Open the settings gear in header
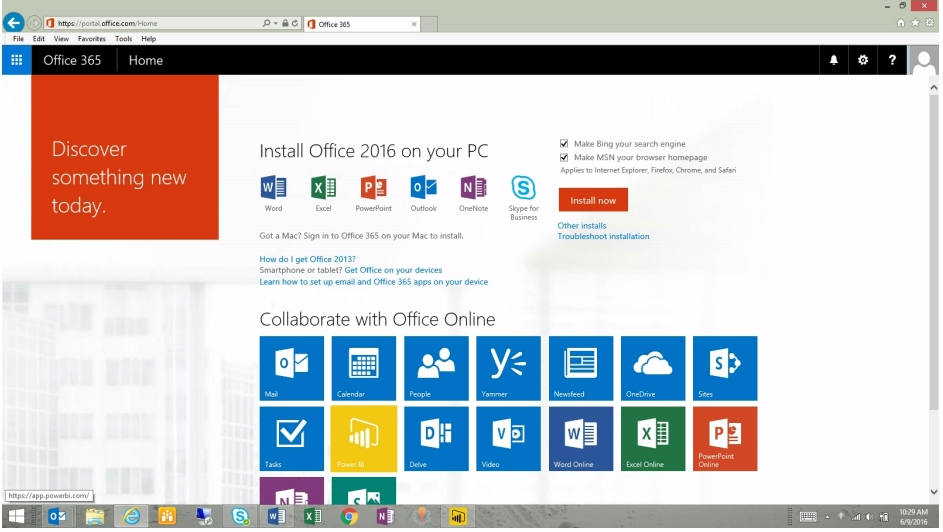 coord(863,60)
